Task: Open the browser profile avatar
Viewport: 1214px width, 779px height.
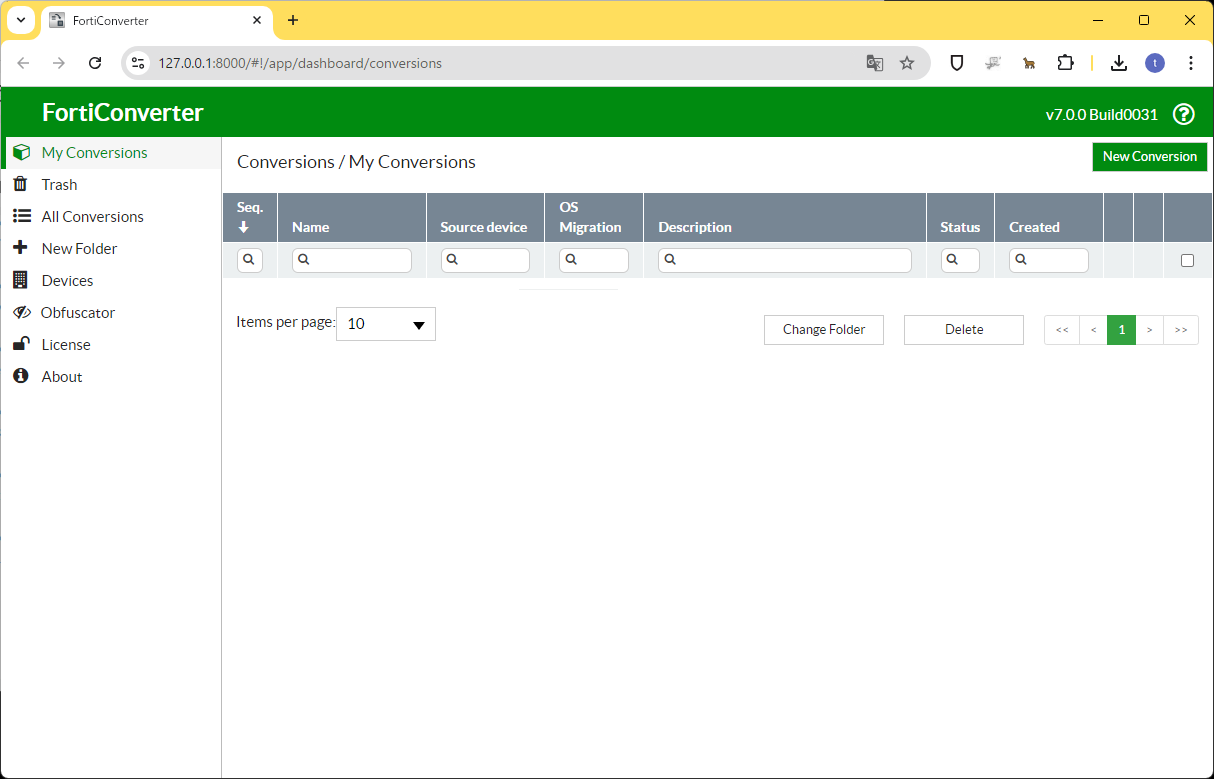Action: 1155,63
